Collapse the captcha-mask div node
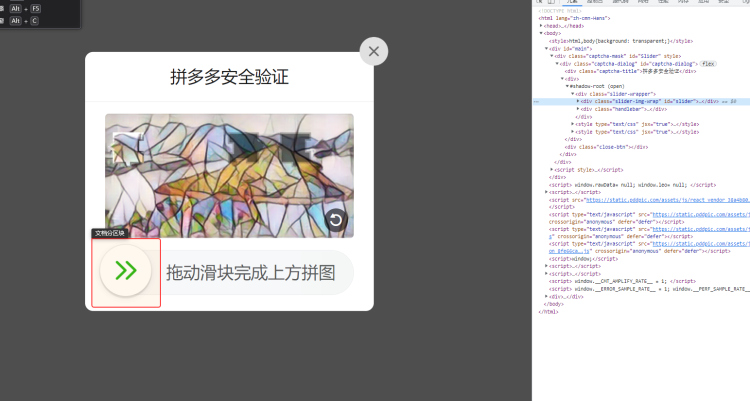This screenshot has height=401, width=750. pos(551,56)
